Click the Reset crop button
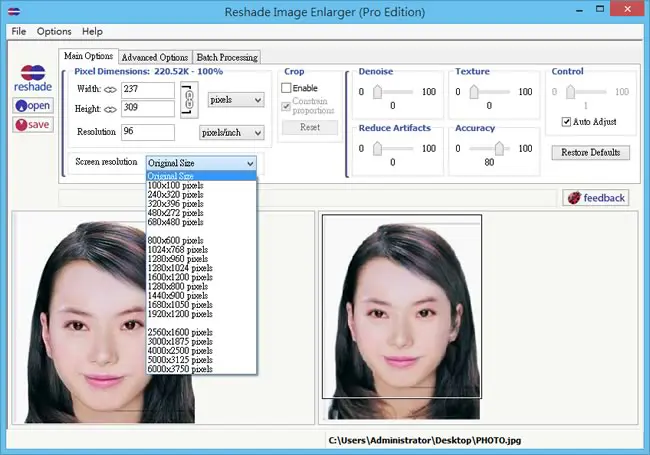 click(x=310, y=127)
